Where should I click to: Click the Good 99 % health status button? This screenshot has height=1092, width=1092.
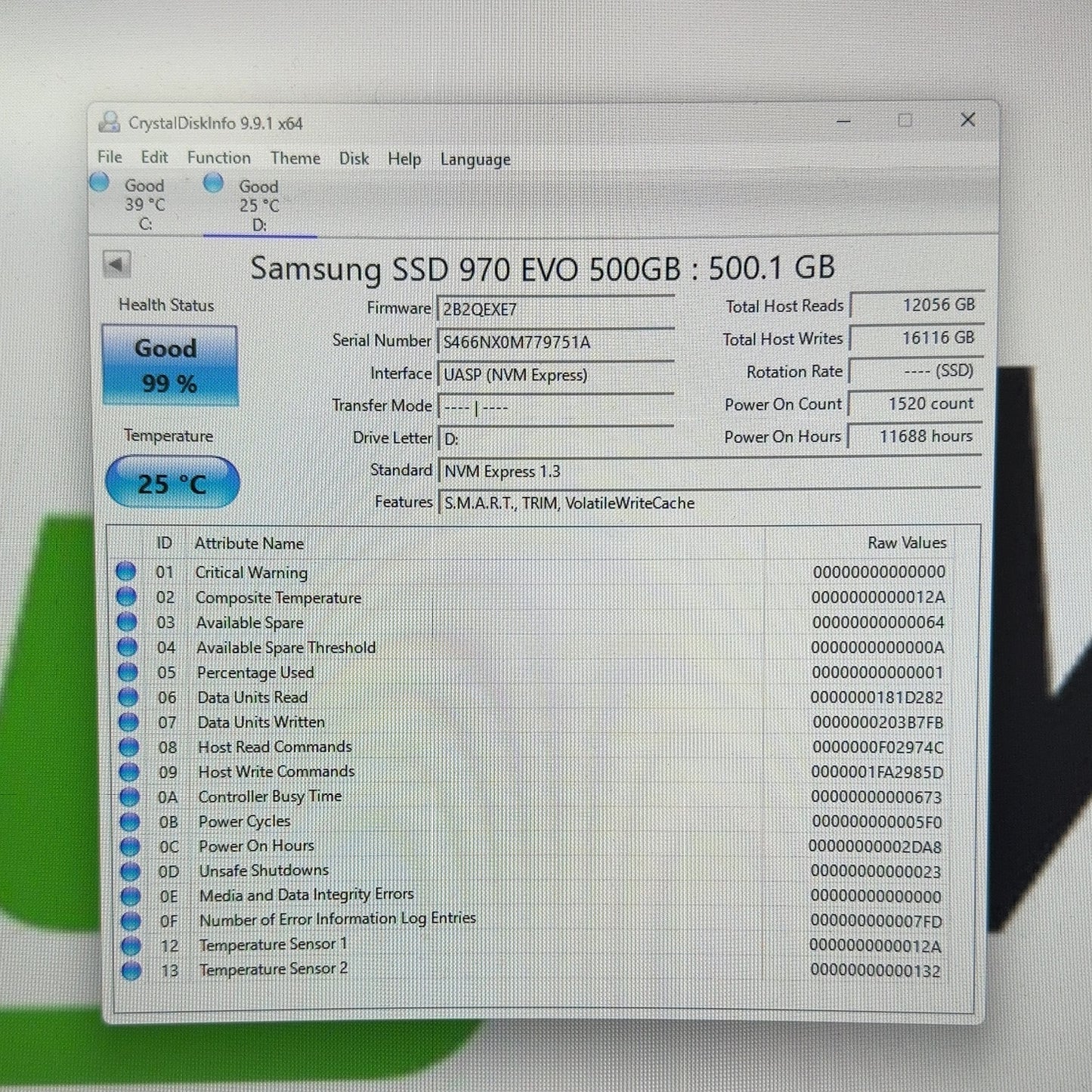(x=170, y=366)
